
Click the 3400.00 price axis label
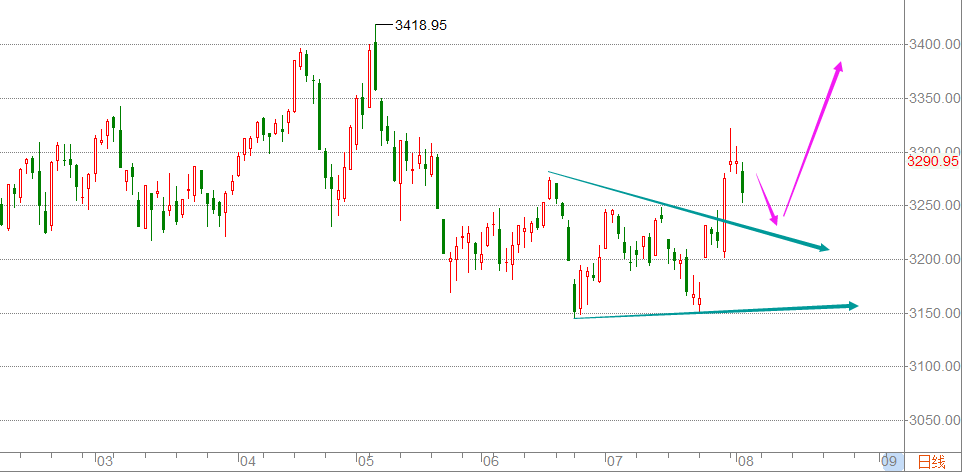pos(933,44)
